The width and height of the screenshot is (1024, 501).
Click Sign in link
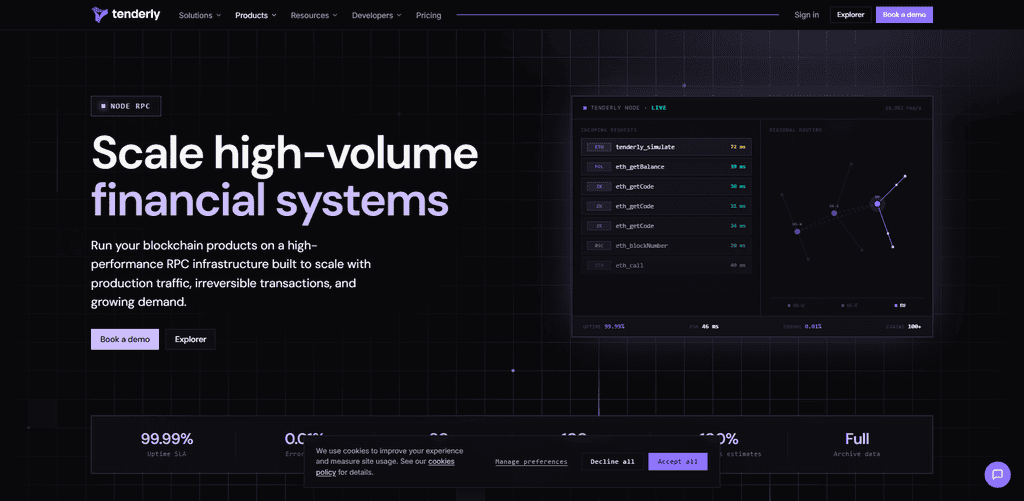coord(807,15)
